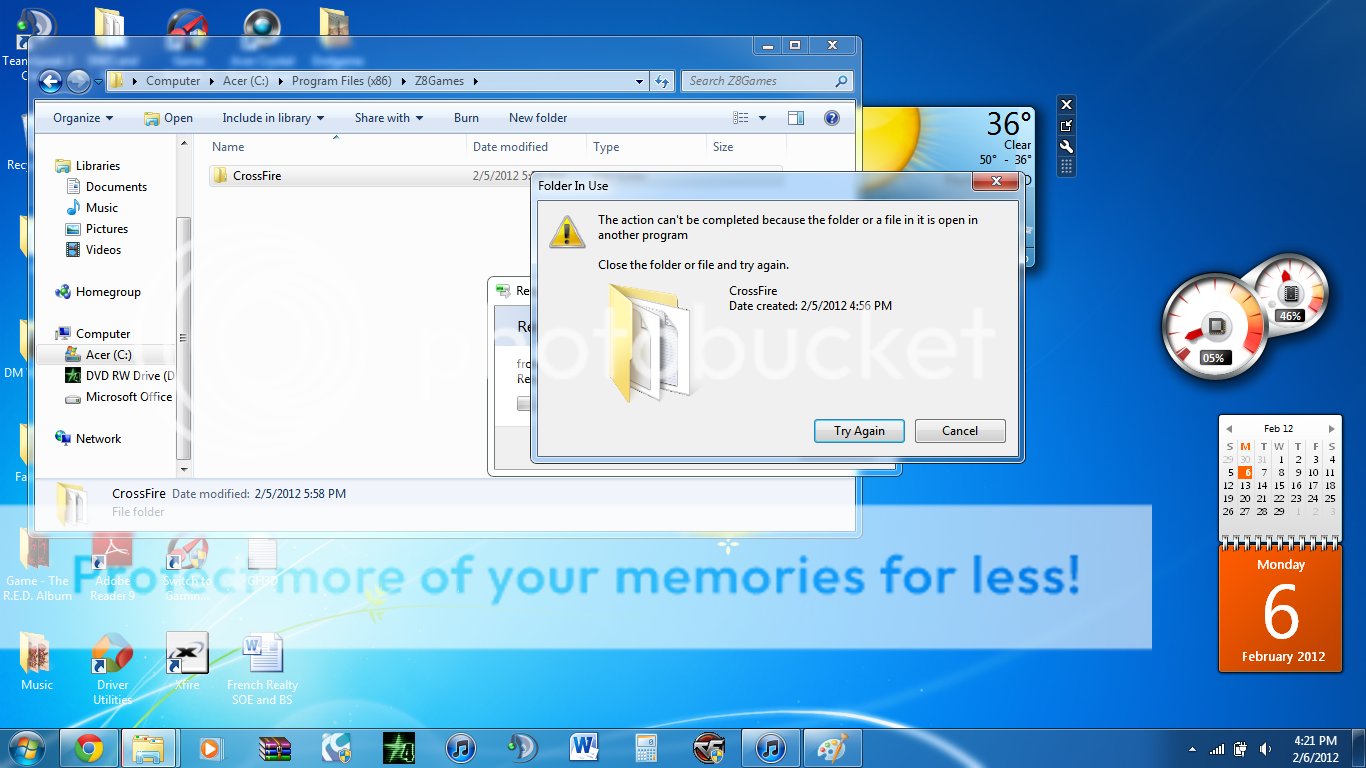Expand the Organize dropdown menu
Image resolution: width=1366 pixels, height=768 pixels.
[x=83, y=118]
